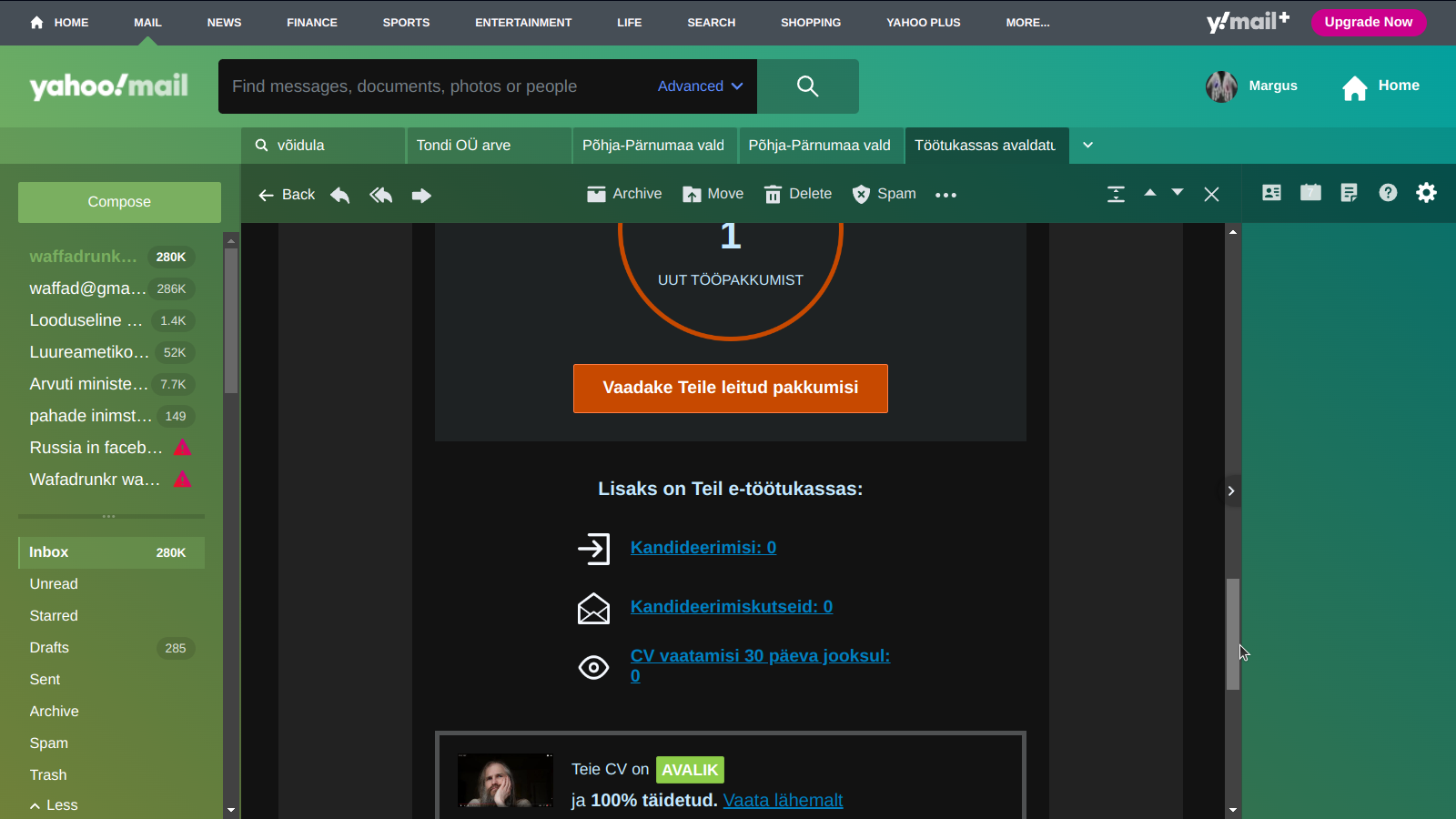Screen dimensions: 1456x819
Task: Open the Kandideerimiskutseid: 0 link
Action: click(x=732, y=607)
